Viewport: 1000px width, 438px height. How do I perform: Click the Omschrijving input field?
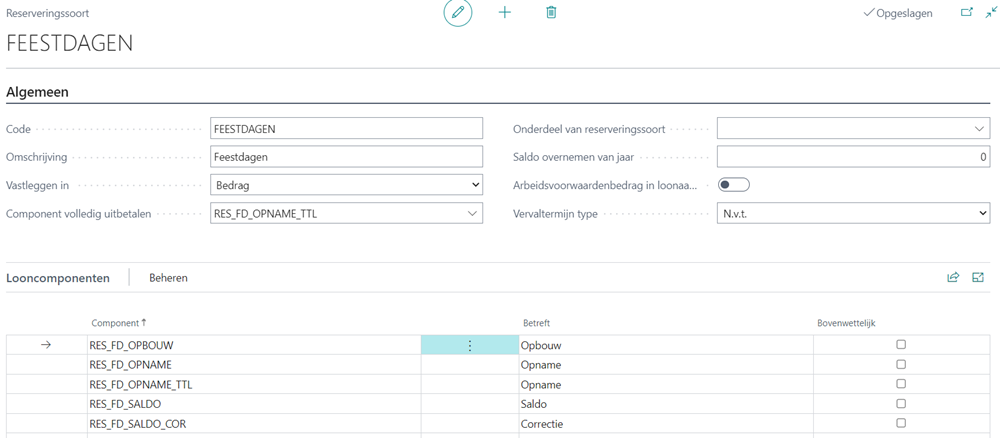[346, 157]
